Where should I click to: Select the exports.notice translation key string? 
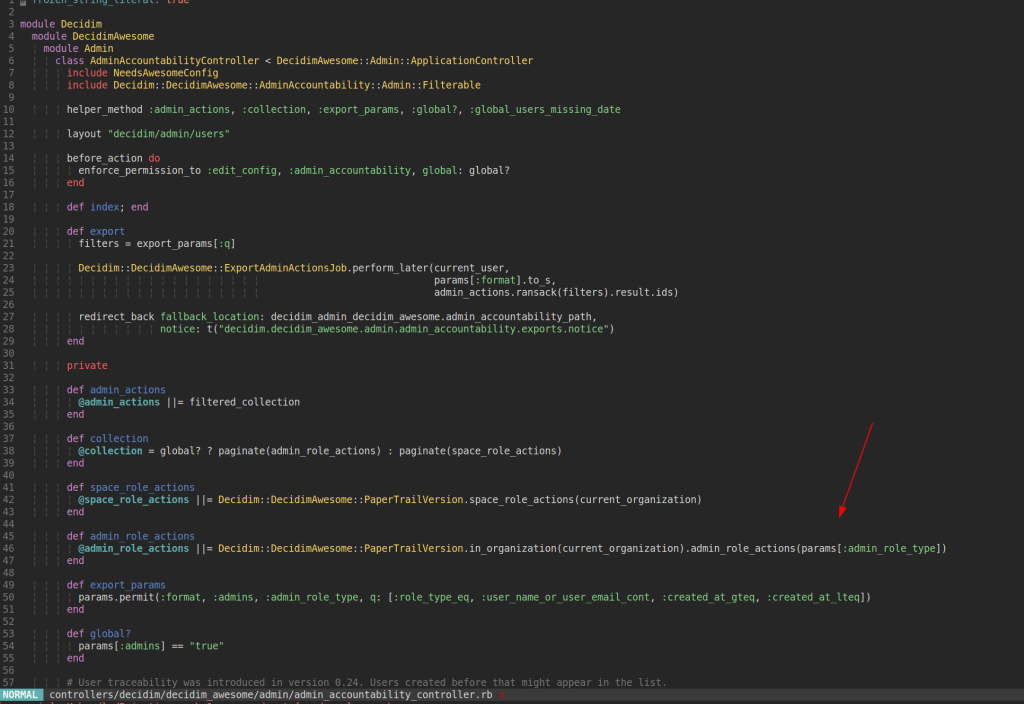click(413, 329)
